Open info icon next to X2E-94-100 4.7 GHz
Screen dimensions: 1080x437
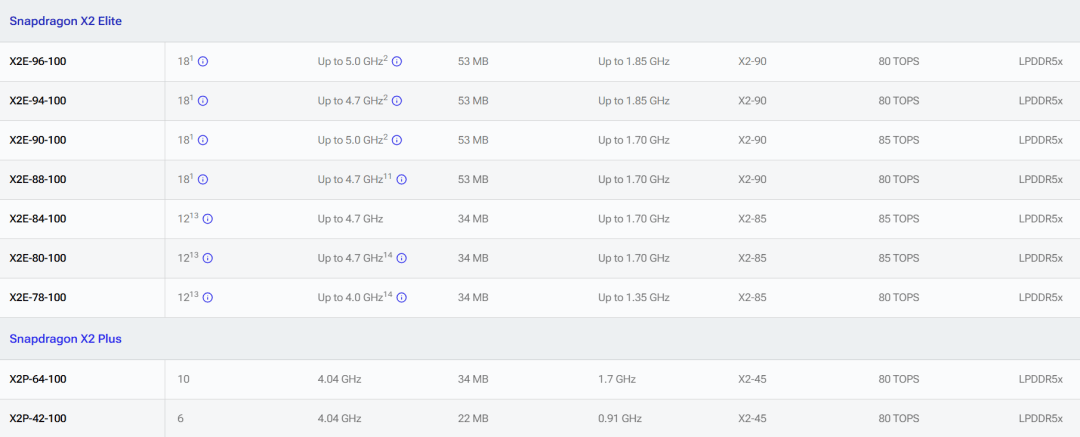click(x=397, y=101)
